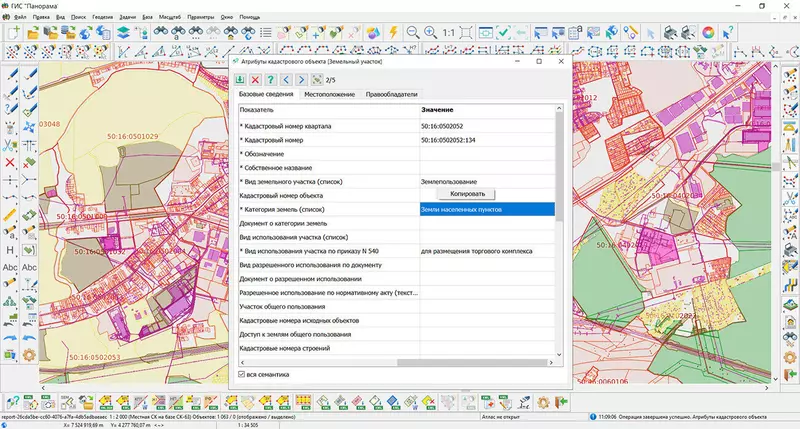
Task: Click the lightning bolt toolbar icon
Action: (394, 33)
